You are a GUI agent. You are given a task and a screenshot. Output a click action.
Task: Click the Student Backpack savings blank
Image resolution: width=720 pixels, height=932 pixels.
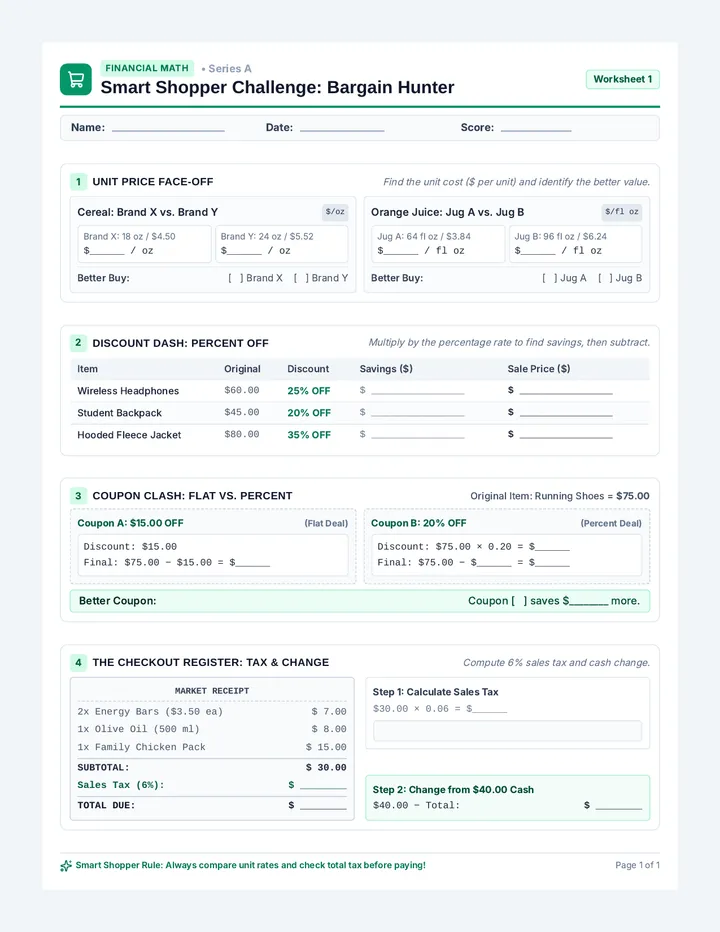[x=417, y=413]
